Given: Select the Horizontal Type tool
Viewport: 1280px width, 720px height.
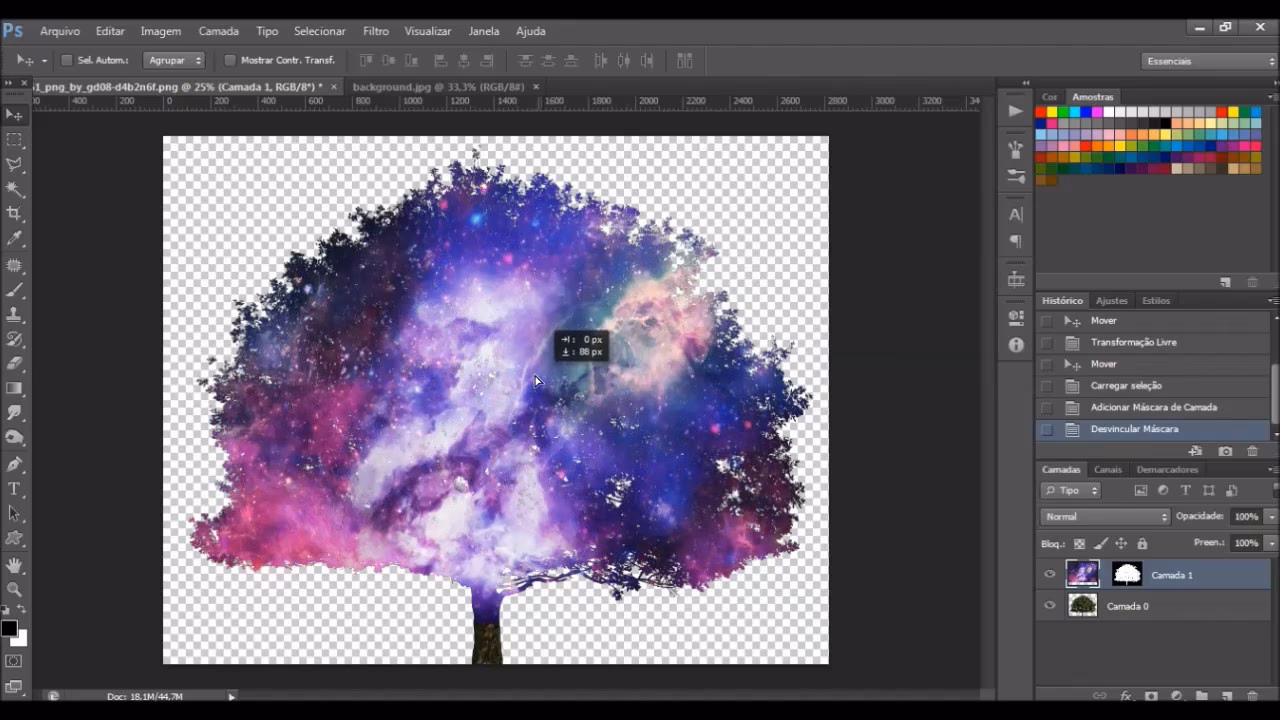Looking at the screenshot, I should tap(14, 489).
